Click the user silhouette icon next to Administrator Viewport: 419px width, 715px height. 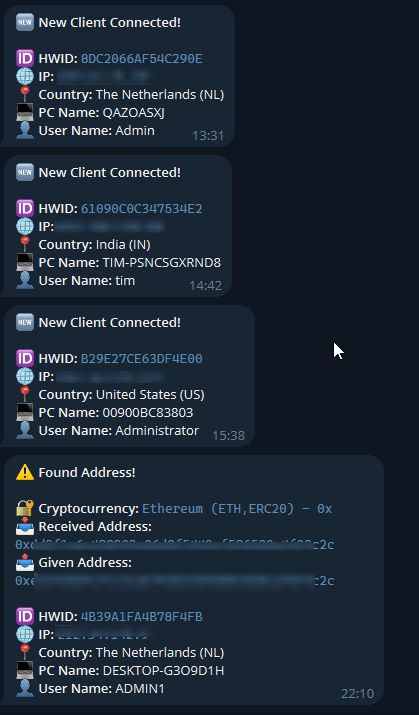[x=25, y=430]
